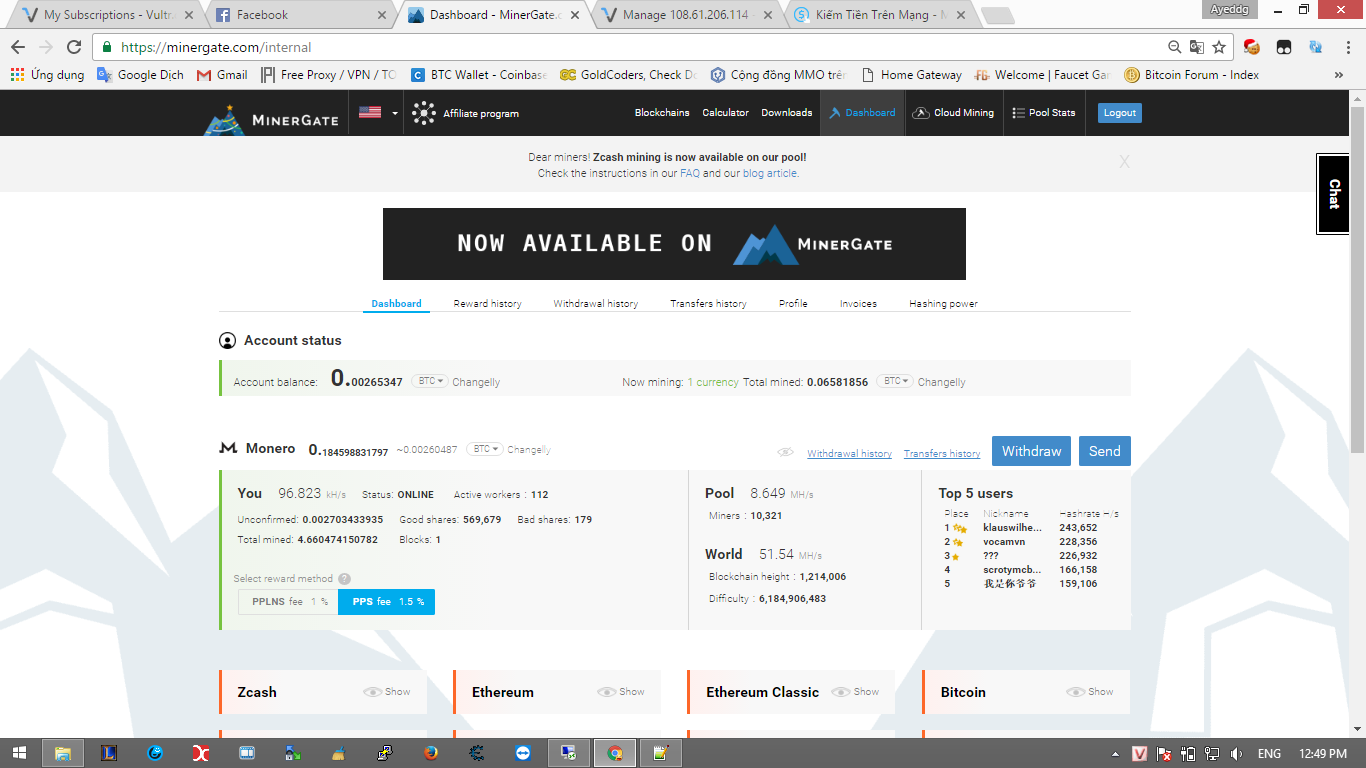Toggle Monero visibility eye icon
Image resolution: width=1366 pixels, height=768 pixels.
(786, 453)
